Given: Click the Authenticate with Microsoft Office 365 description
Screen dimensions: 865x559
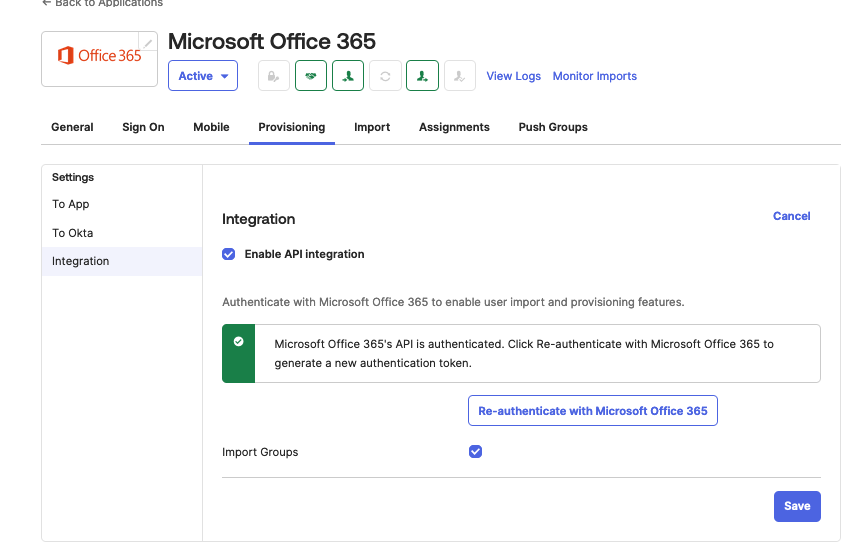Looking at the screenshot, I should [453, 302].
